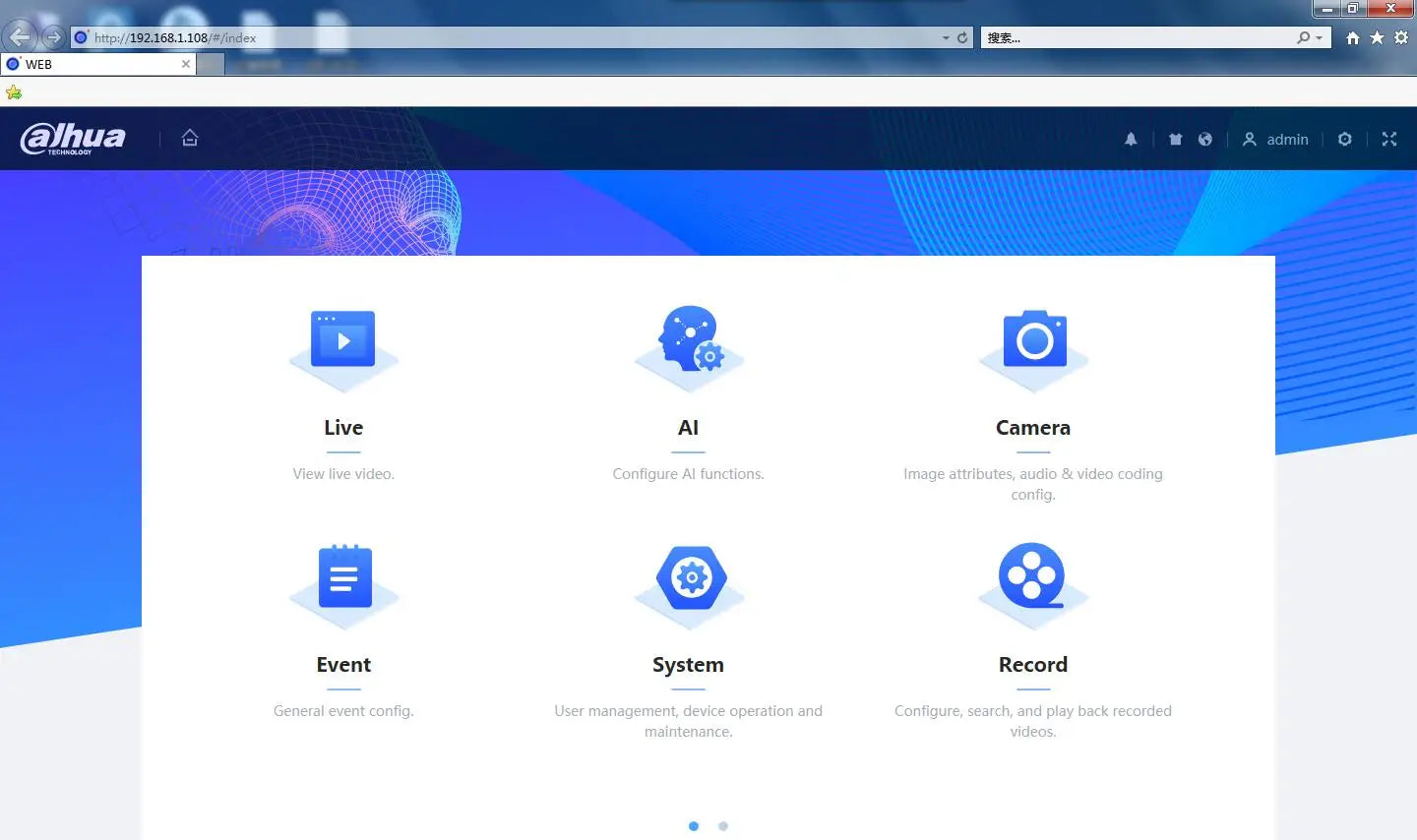Toggle full screen with expand arrows icon
This screenshot has height=840, width=1417.
pyautogui.click(x=1388, y=140)
